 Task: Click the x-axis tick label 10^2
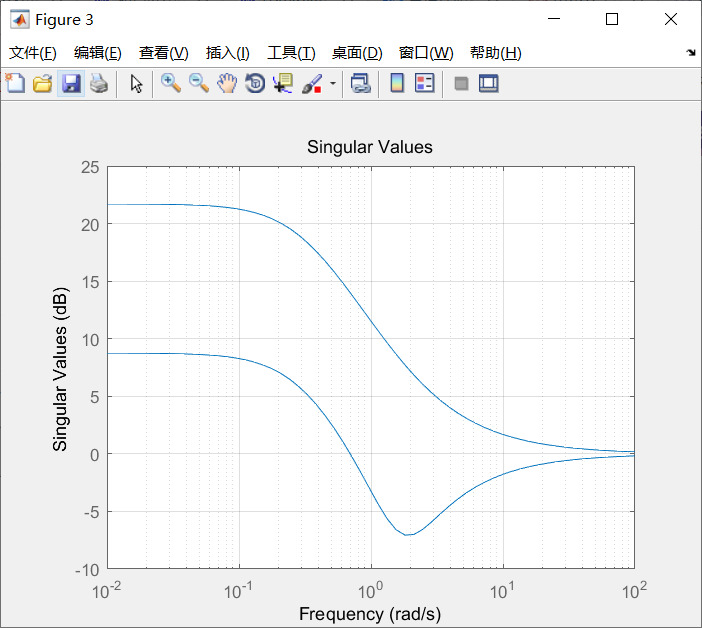(634, 590)
